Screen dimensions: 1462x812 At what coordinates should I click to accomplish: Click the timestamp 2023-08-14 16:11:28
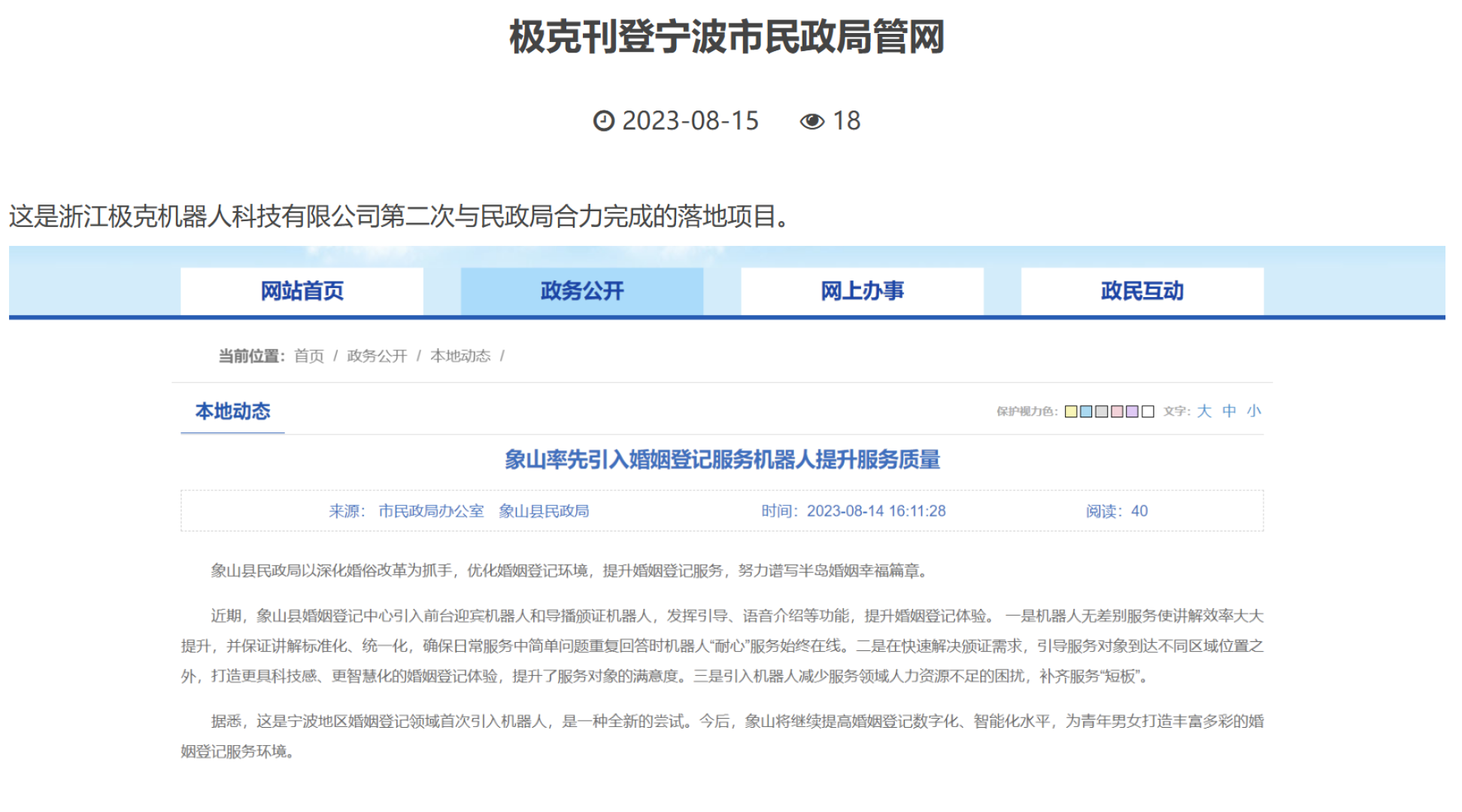(876, 511)
